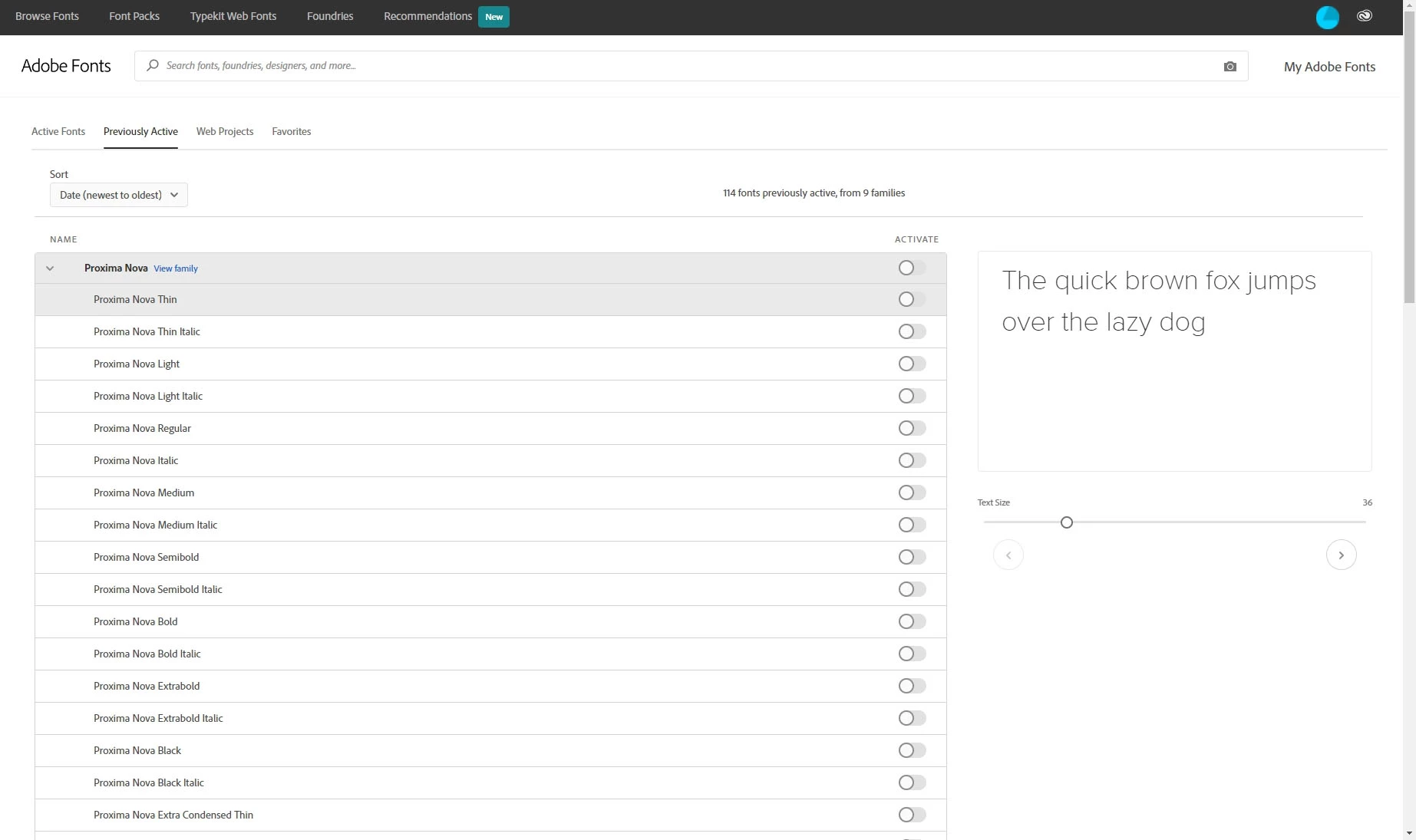Open the user profile avatar
The image size is (1416, 840).
pos(1327,17)
